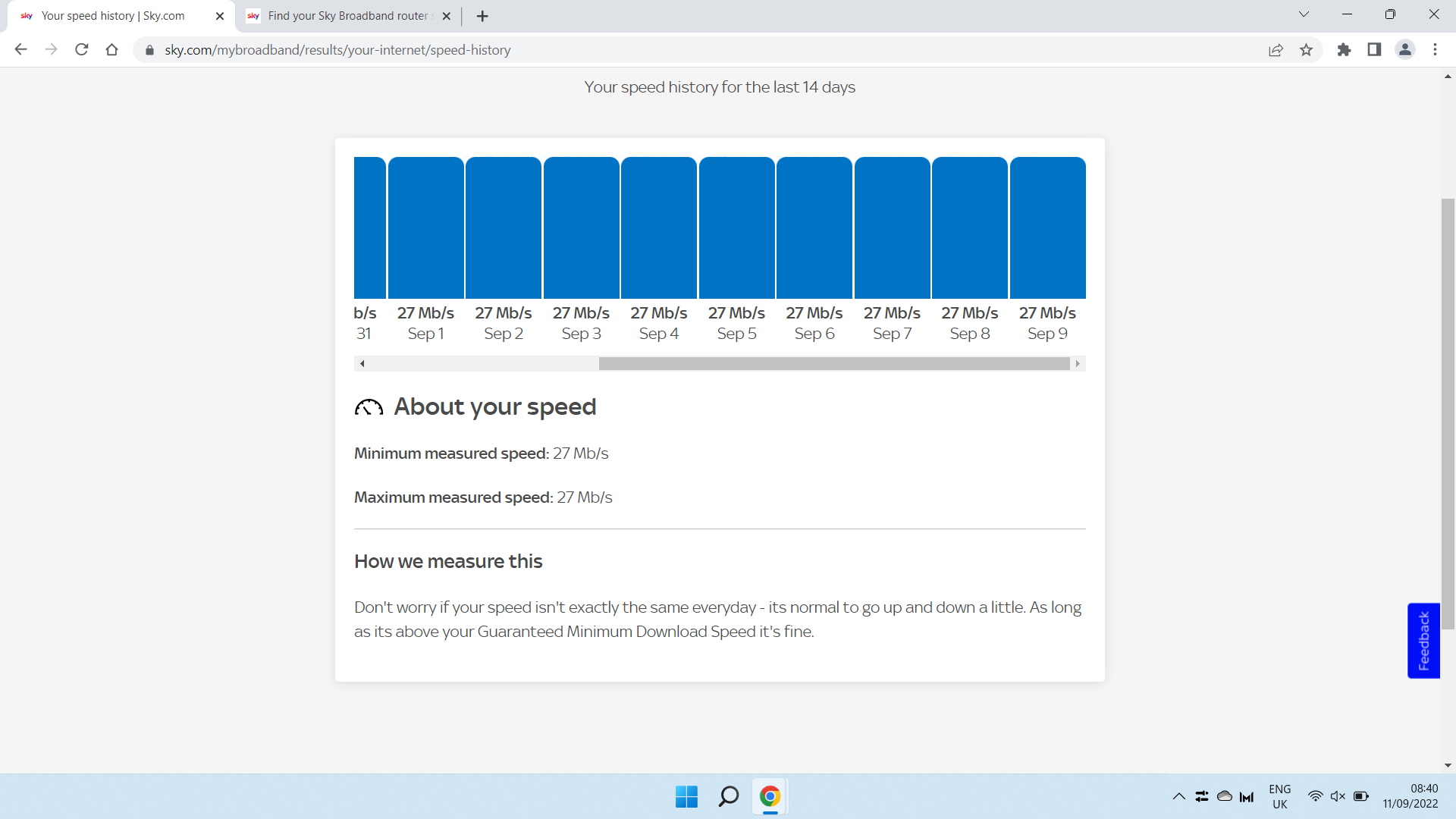Open the battery status tray icon

coord(1361,796)
